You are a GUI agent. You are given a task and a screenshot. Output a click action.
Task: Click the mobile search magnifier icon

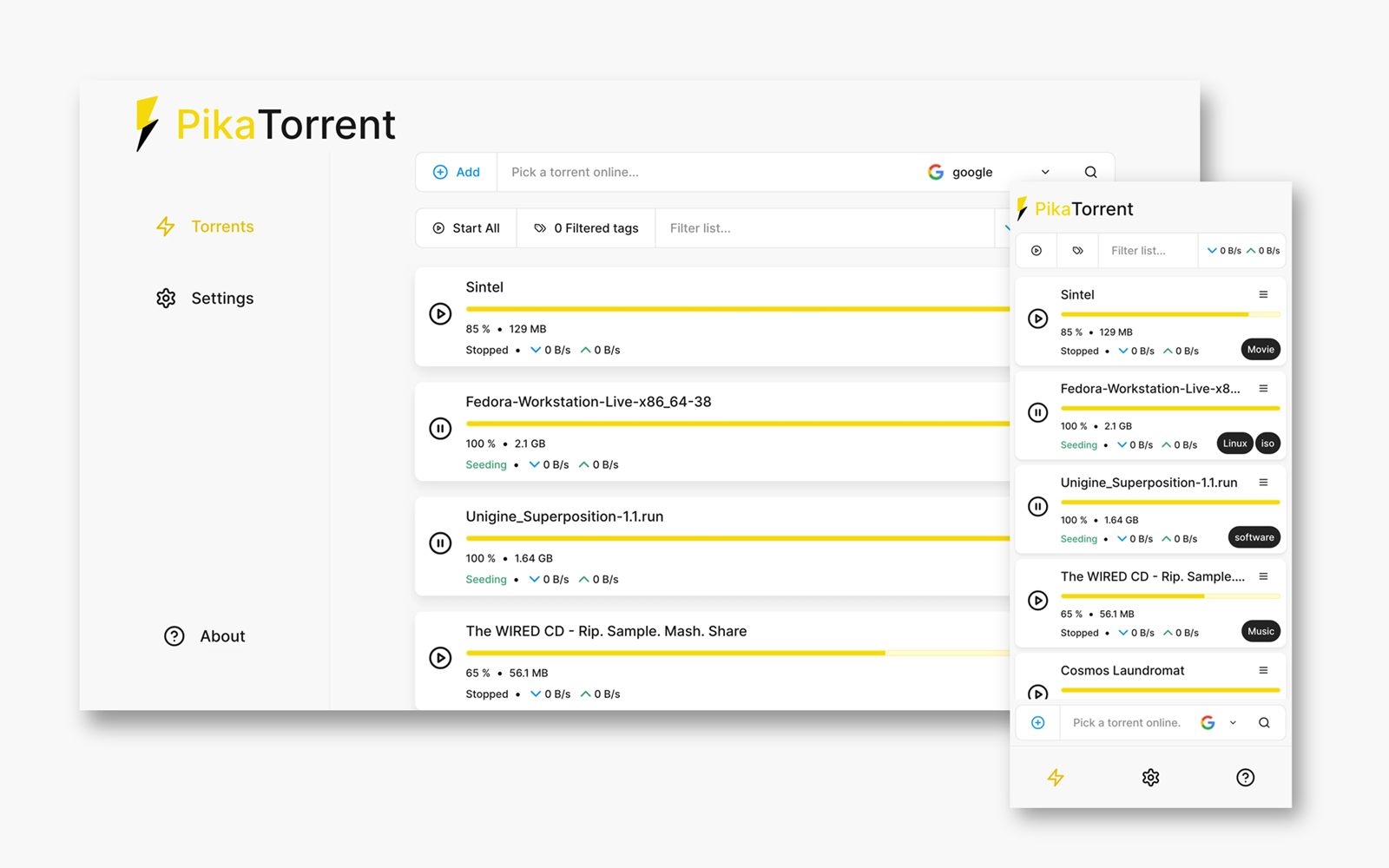coord(1264,722)
